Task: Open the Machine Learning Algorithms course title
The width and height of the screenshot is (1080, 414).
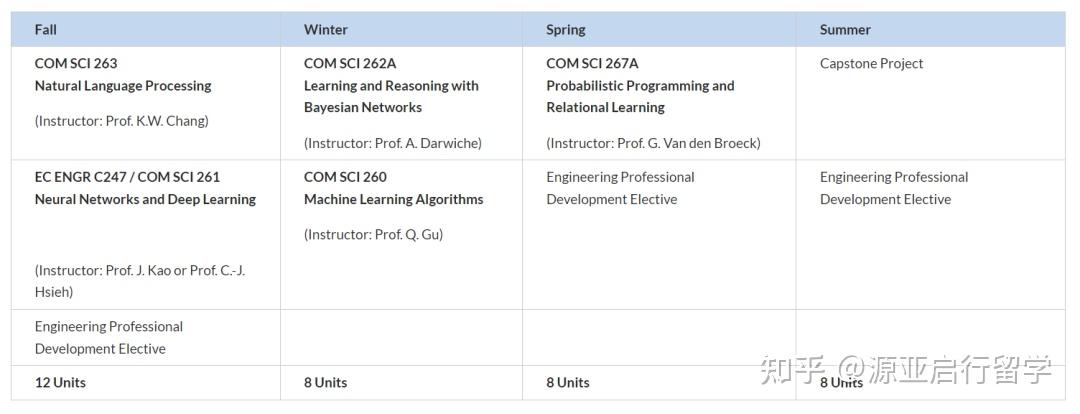Action: click(x=393, y=199)
